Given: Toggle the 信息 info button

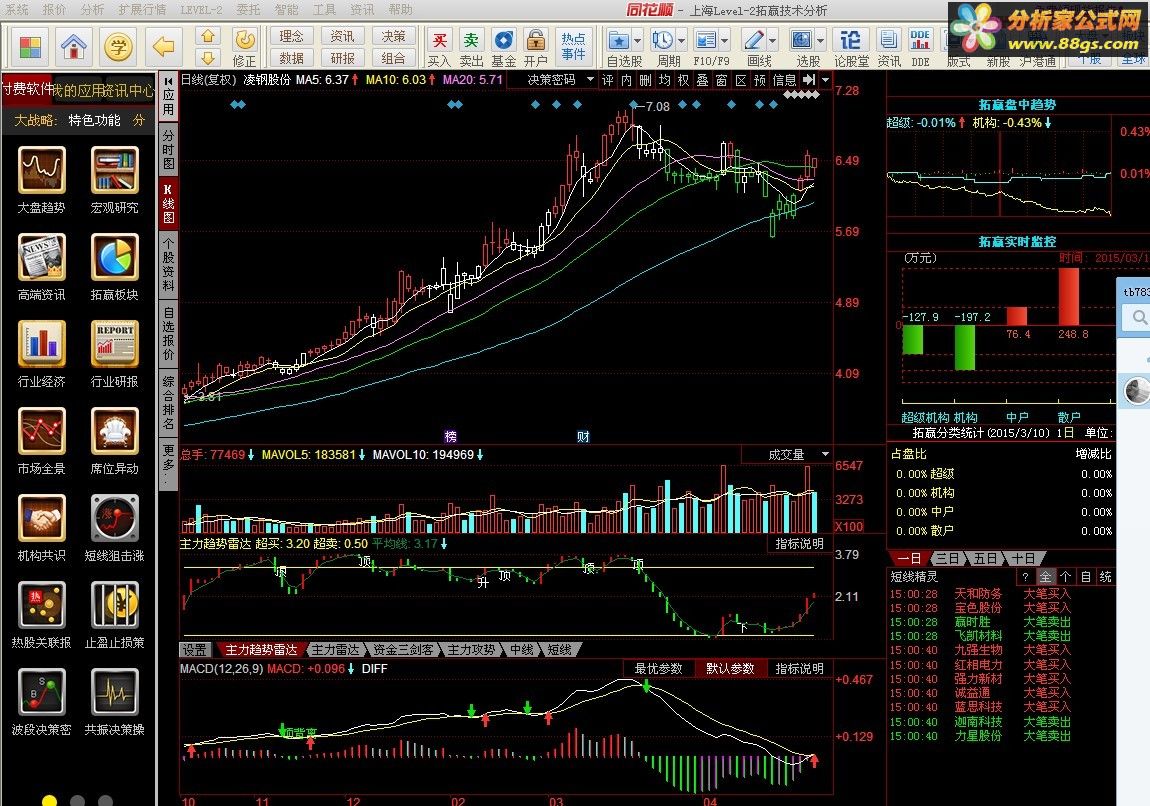Looking at the screenshot, I should 784,80.
